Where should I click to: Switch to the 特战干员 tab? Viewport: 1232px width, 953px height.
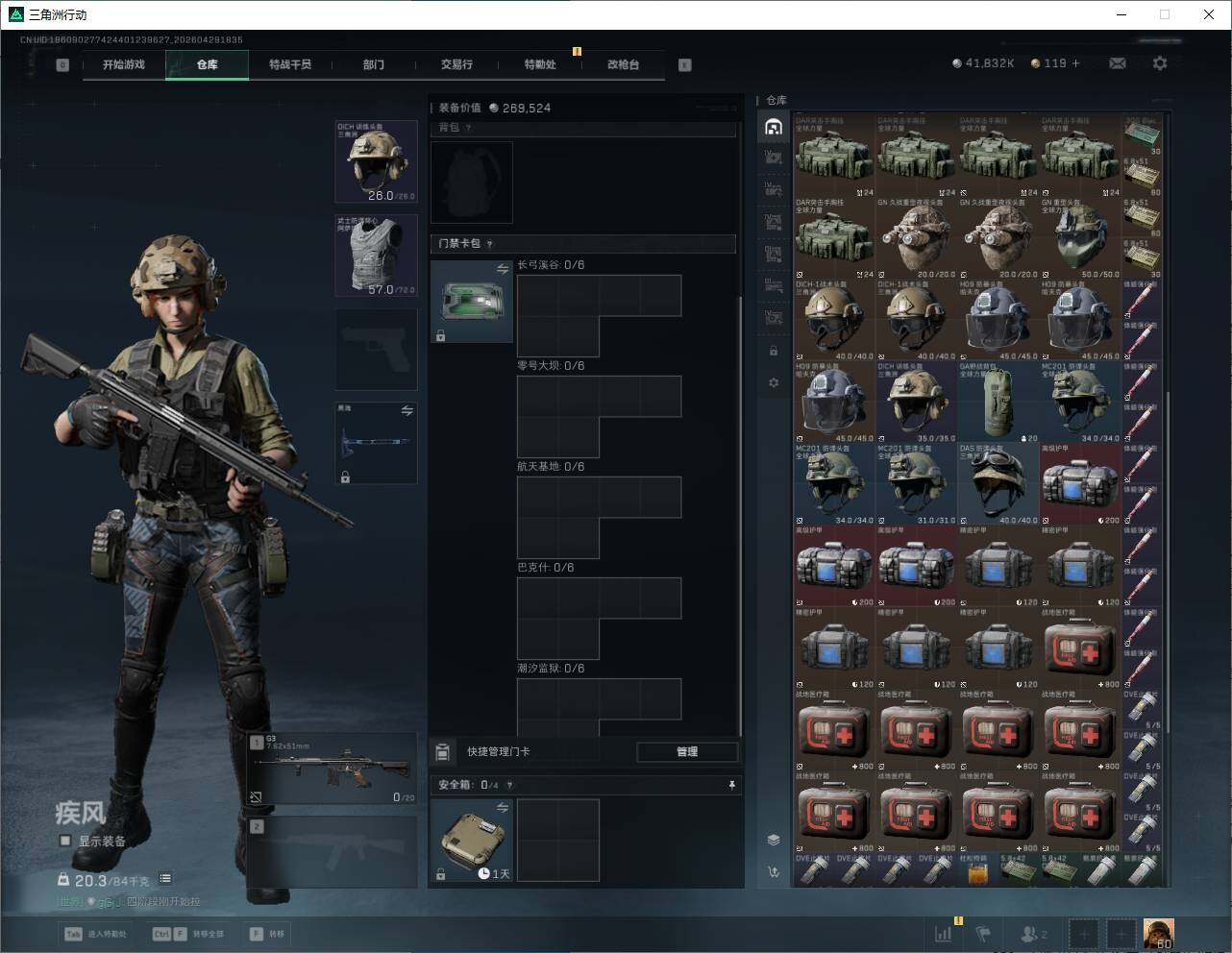(x=290, y=64)
